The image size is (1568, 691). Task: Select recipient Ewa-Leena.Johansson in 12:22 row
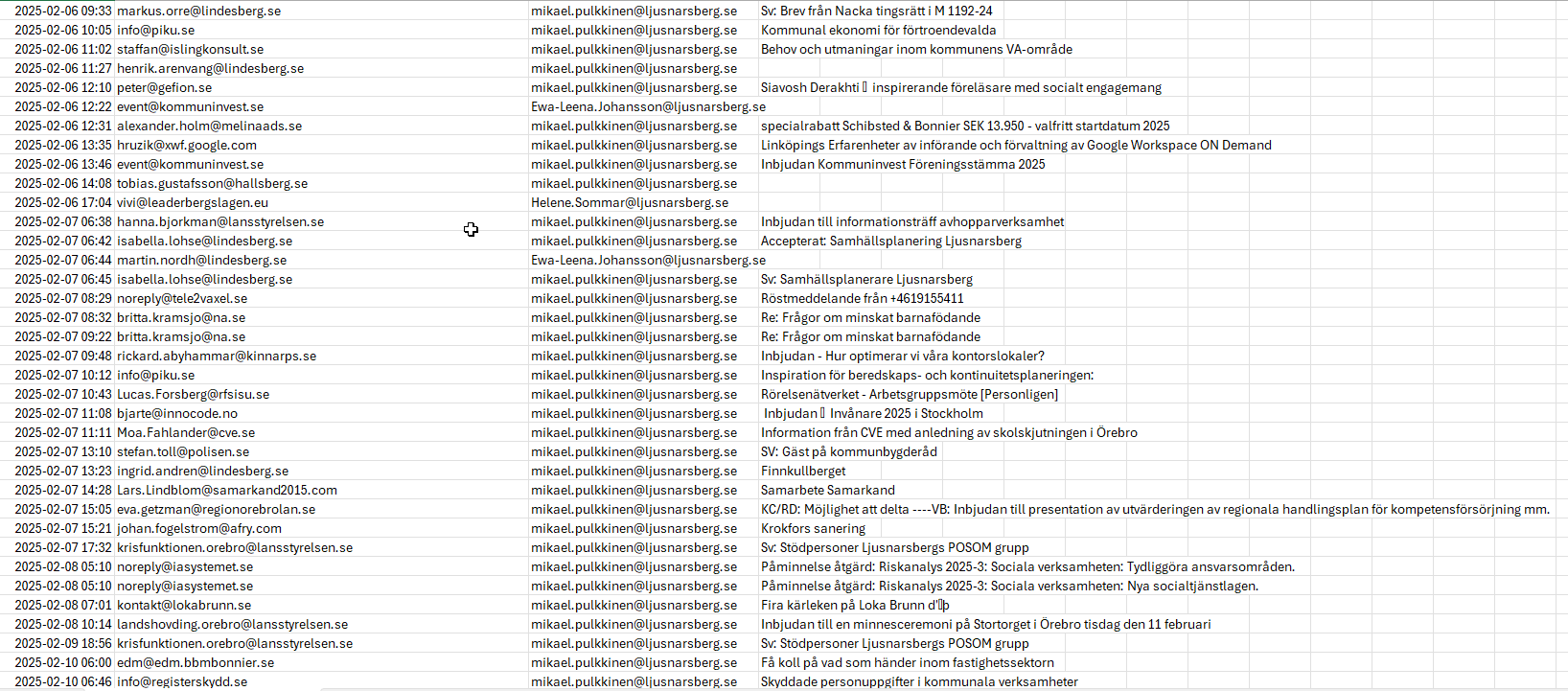649,106
